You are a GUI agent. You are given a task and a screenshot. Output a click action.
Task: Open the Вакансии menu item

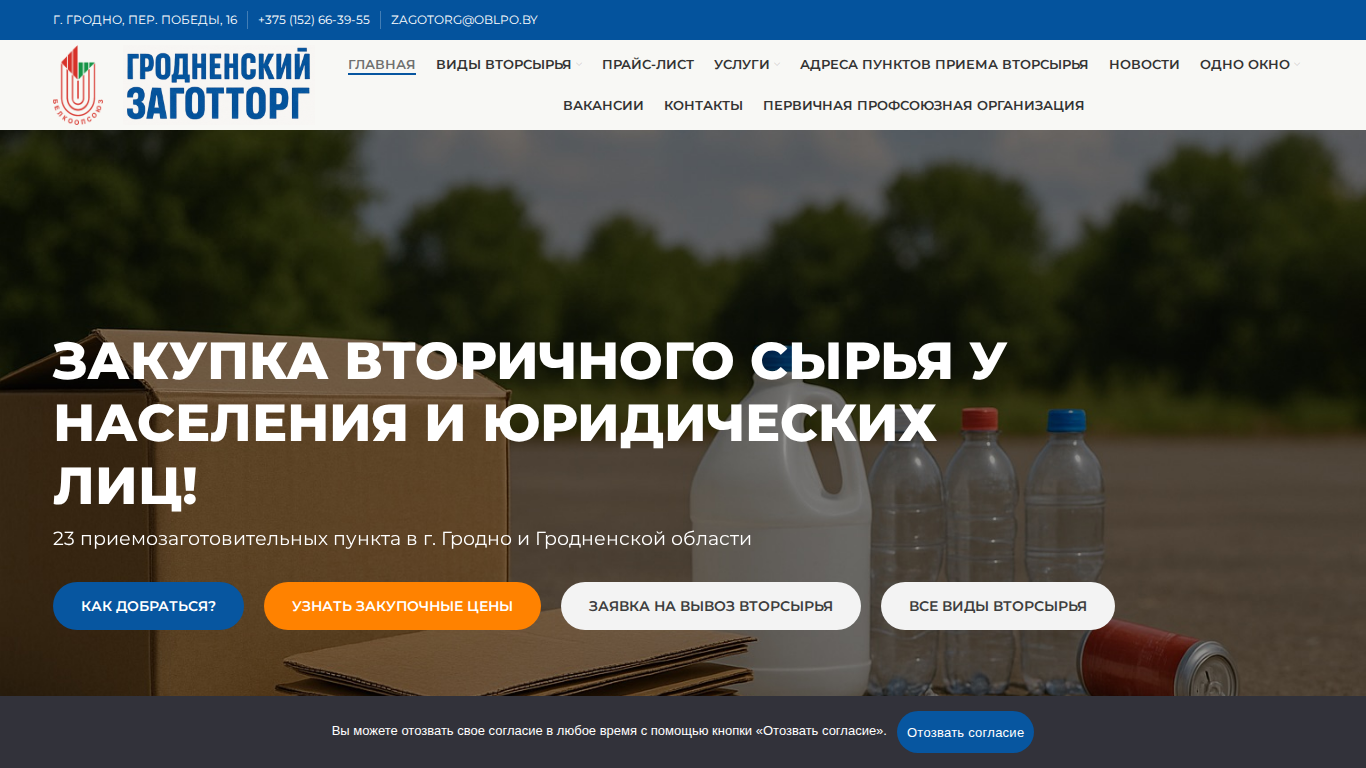[603, 105]
